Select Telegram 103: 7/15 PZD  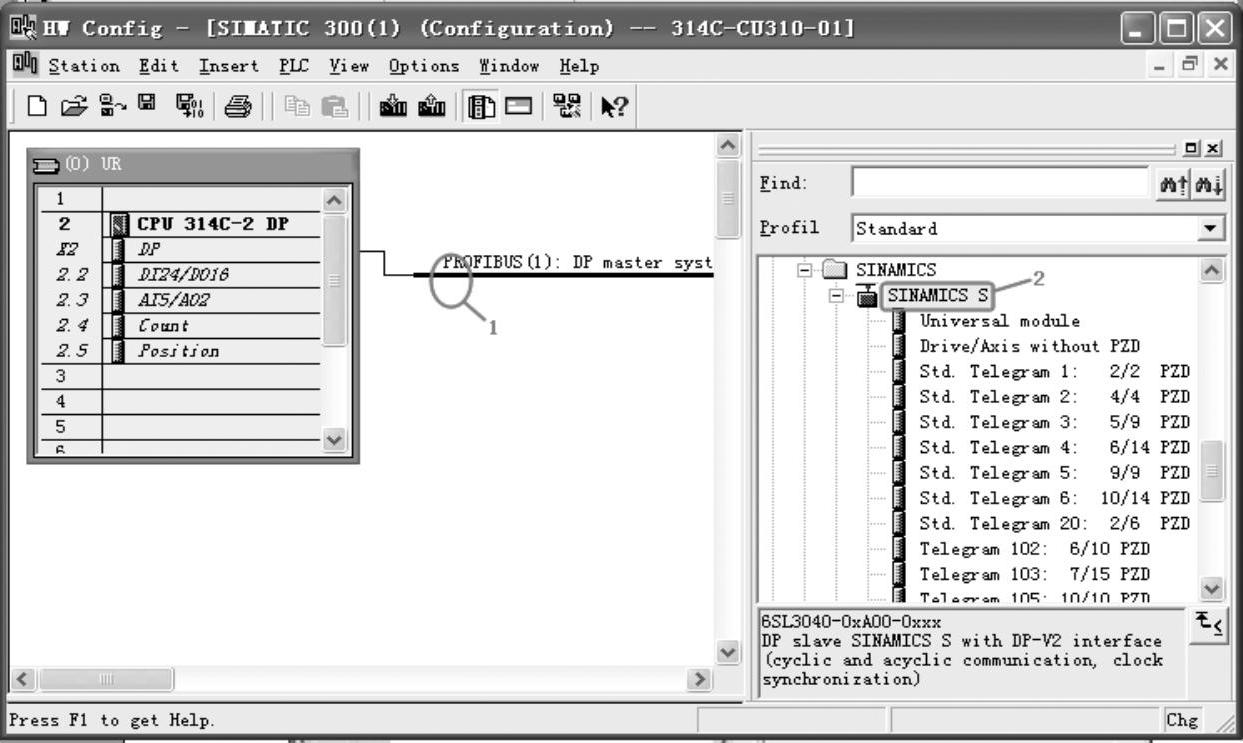pyautogui.click(x=1035, y=574)
